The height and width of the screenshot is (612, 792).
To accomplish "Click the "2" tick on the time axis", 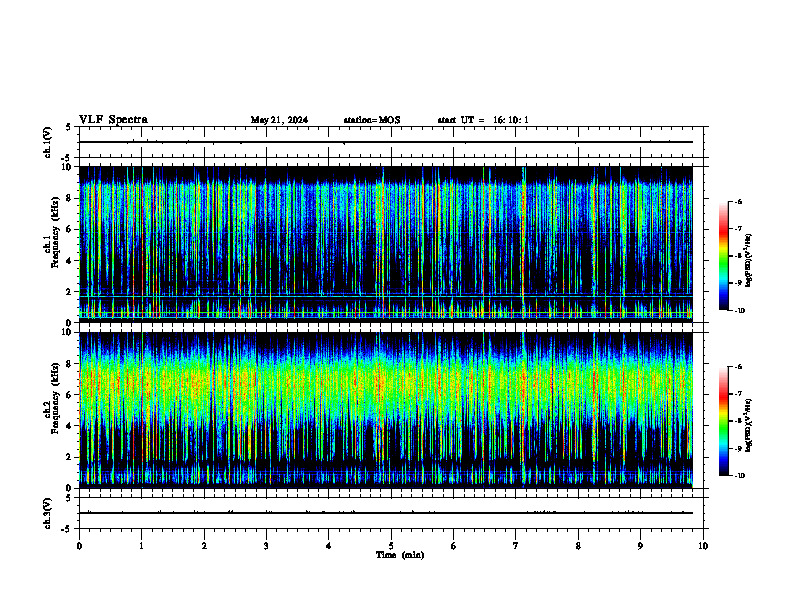I will pos(204,546).
